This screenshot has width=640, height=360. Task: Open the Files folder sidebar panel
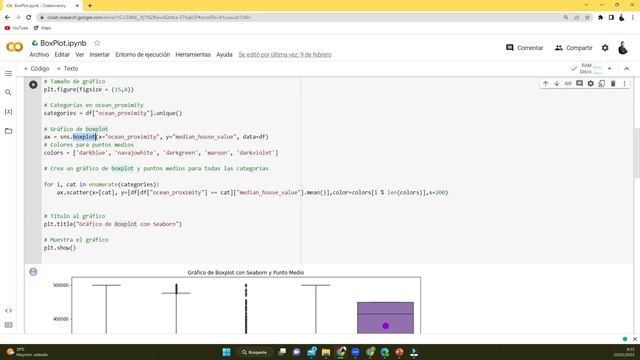click(8, 131)
